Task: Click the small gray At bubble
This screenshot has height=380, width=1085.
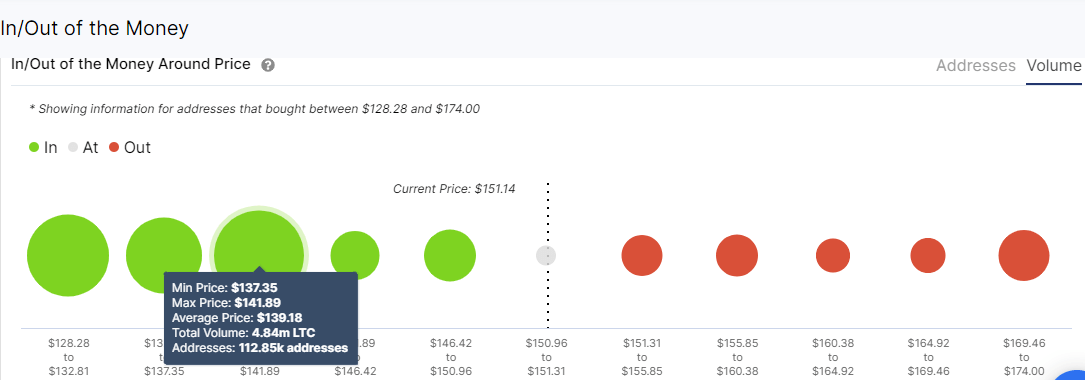Action: click(546, 255)
